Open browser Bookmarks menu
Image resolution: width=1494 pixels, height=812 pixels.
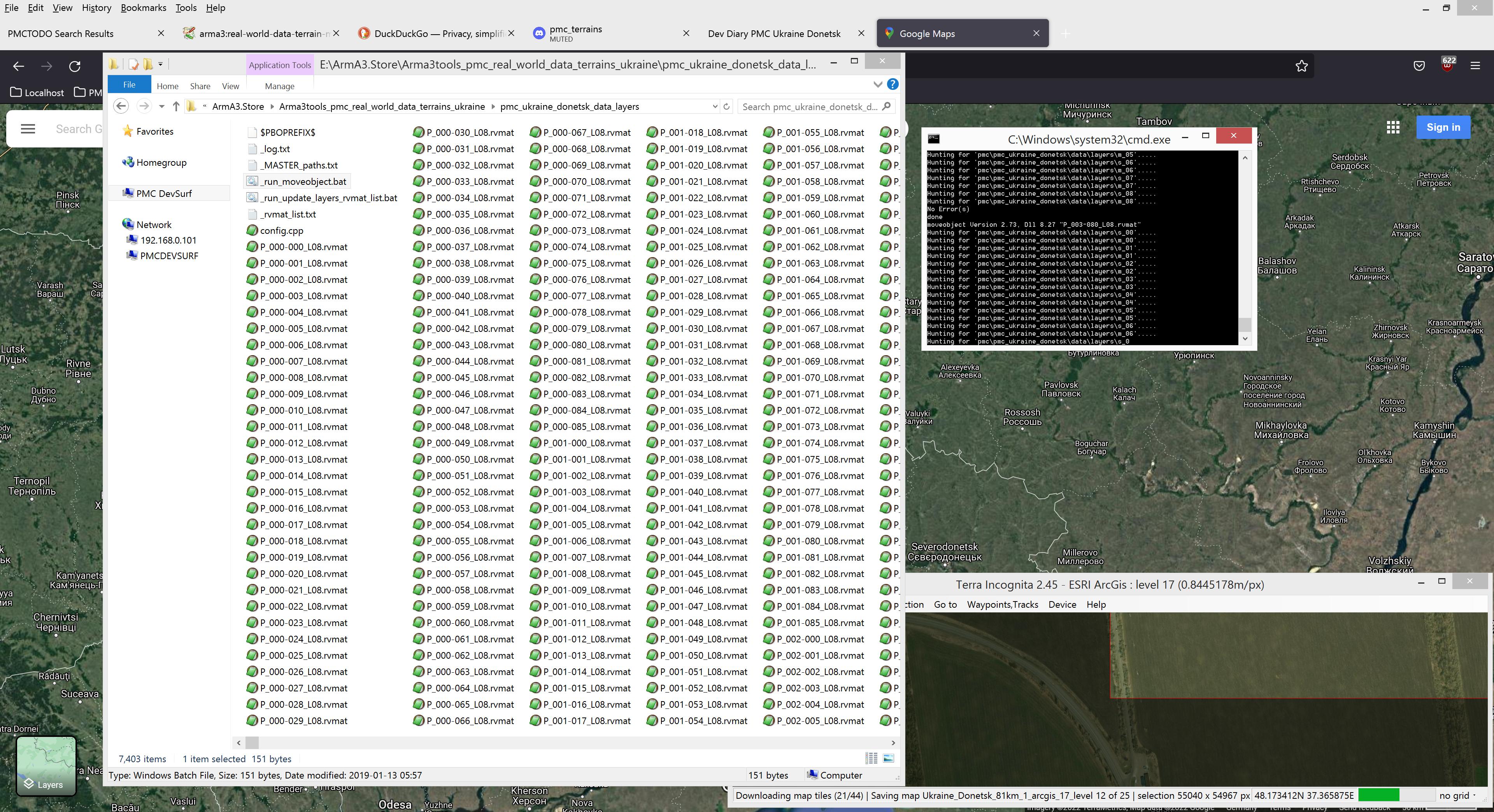tap(143, 7)
